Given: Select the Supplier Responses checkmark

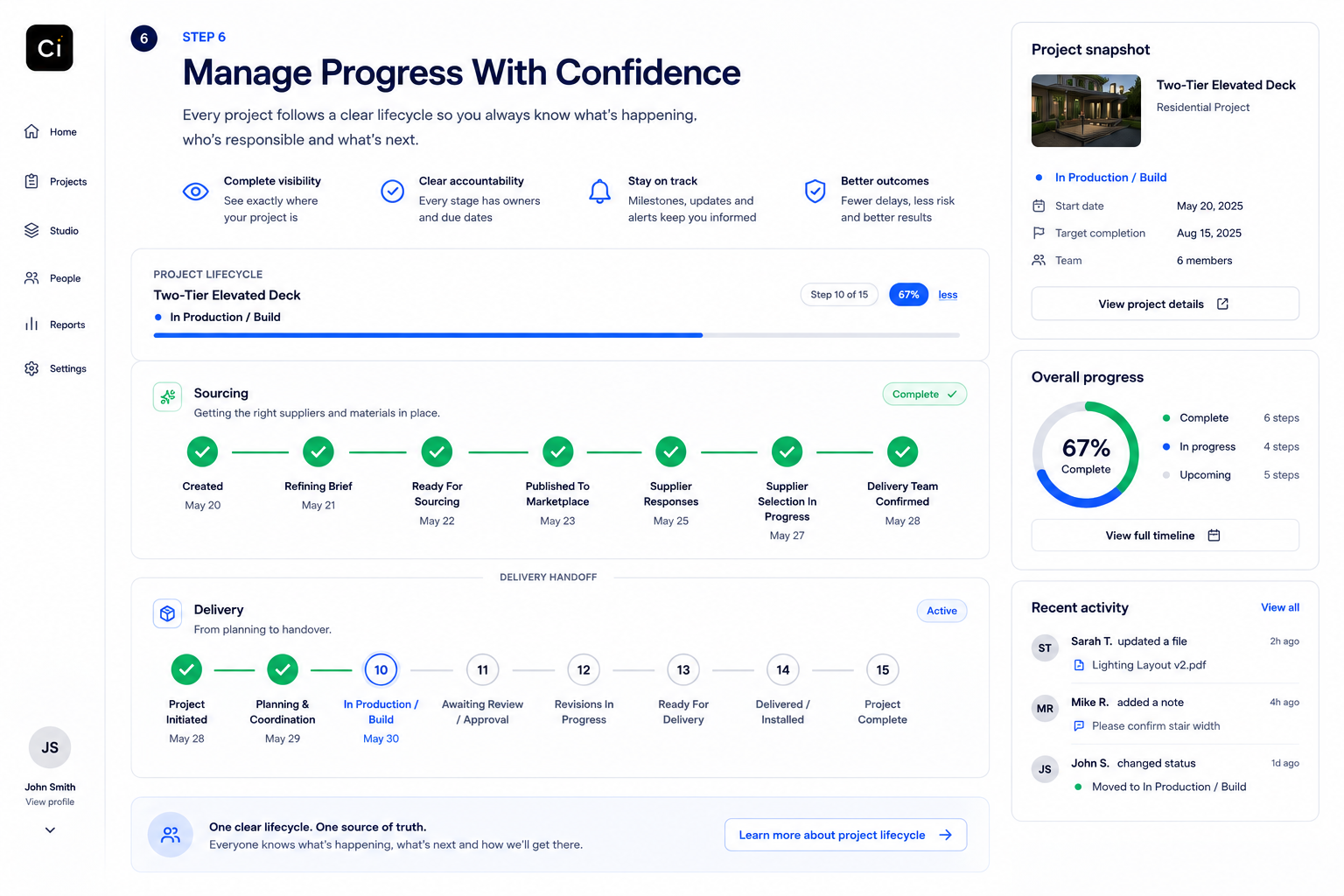Looking at the screenshot, I should click(x=671, y=451).
